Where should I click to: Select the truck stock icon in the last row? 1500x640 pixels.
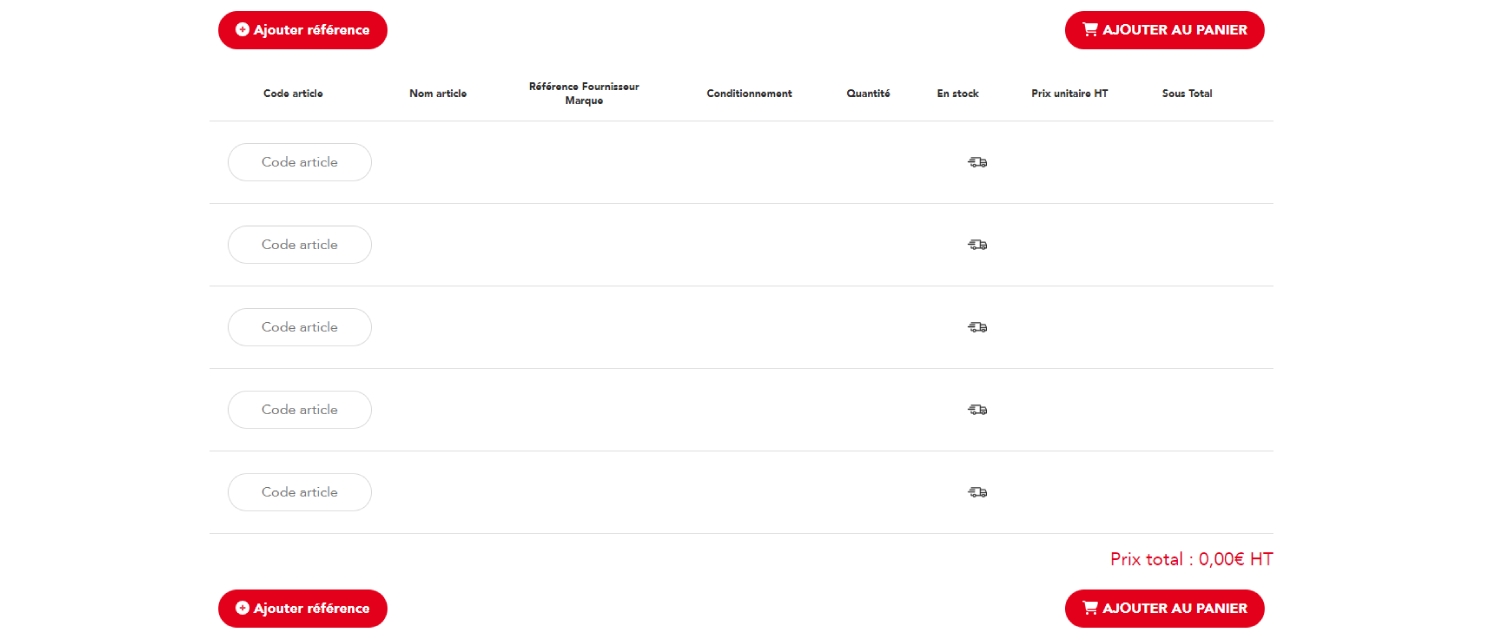tap(977, 492)
